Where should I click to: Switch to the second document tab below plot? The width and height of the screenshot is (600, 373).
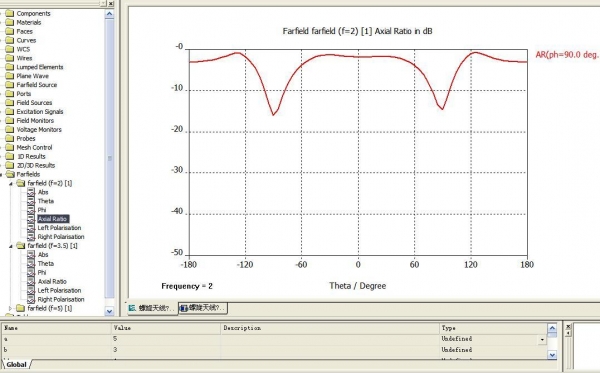tap(203, 308)
